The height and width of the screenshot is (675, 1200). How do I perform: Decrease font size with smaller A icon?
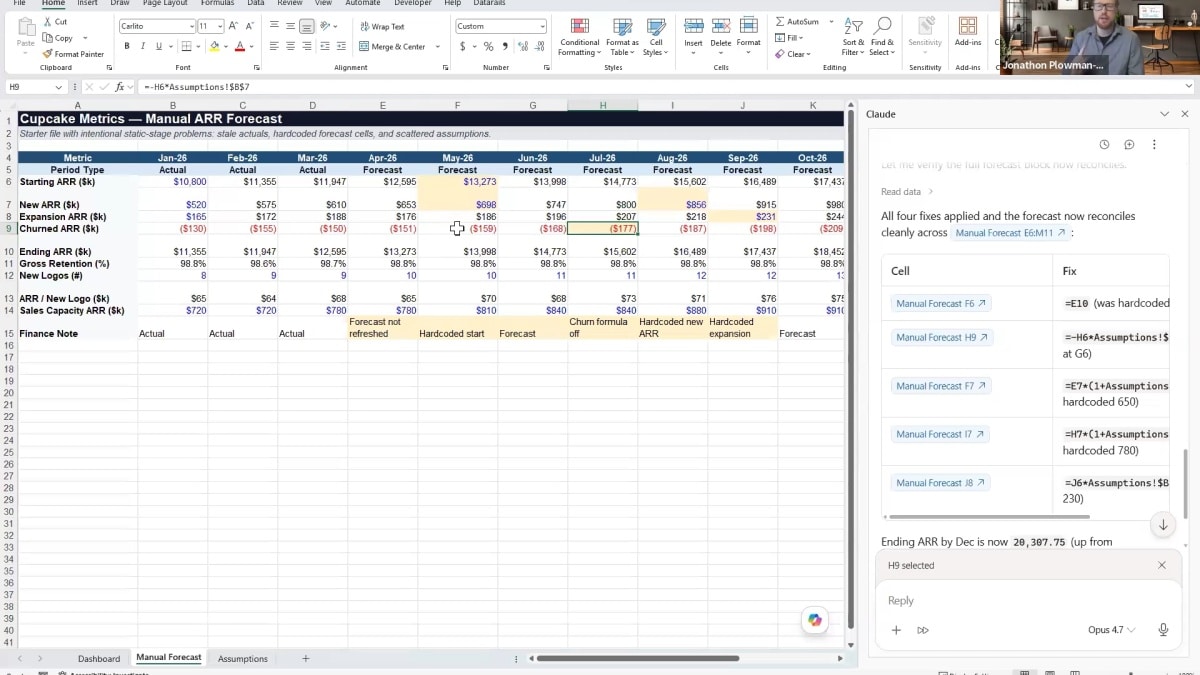pos(249,26)
